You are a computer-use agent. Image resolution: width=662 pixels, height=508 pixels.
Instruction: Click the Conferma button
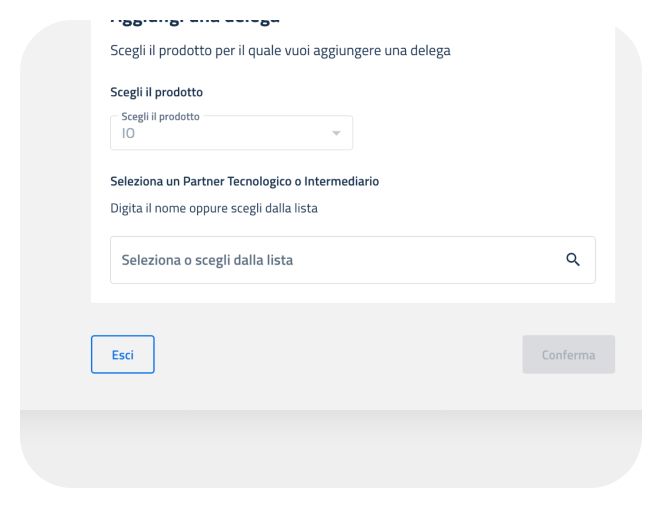coord(568,355)
